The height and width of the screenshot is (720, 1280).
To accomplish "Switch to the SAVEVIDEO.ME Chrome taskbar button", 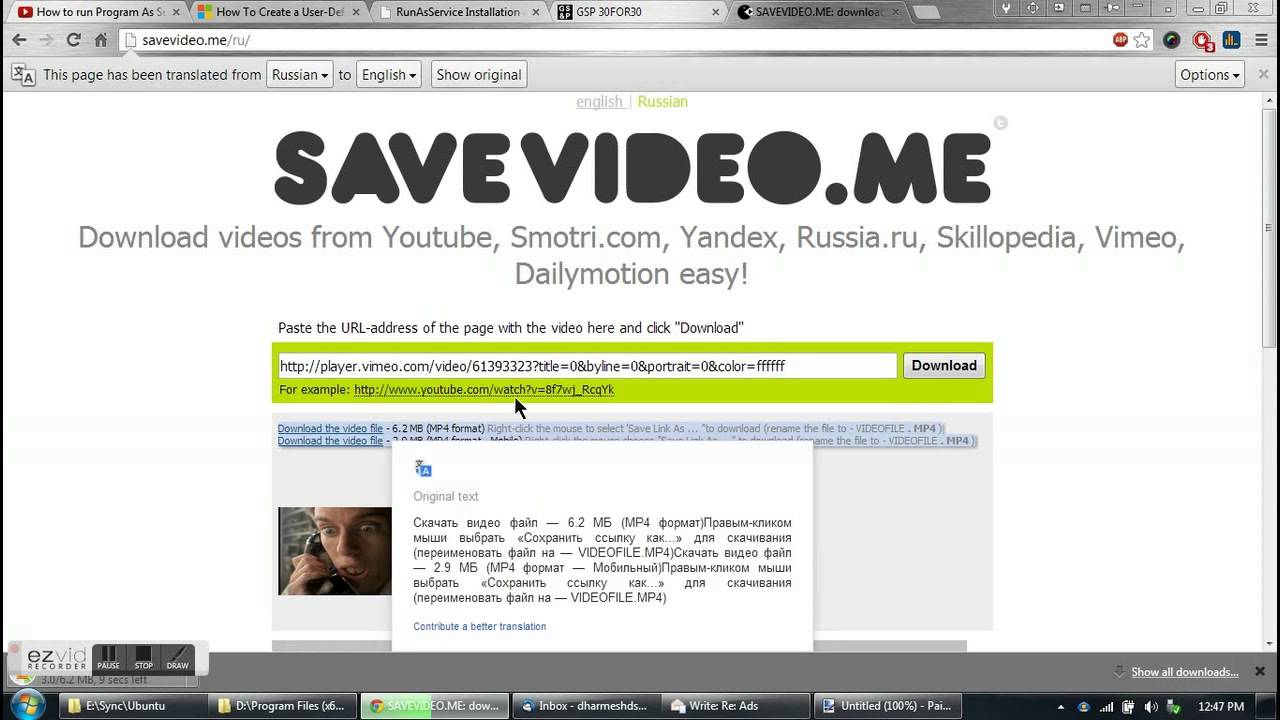I will (x=434, y=706).
